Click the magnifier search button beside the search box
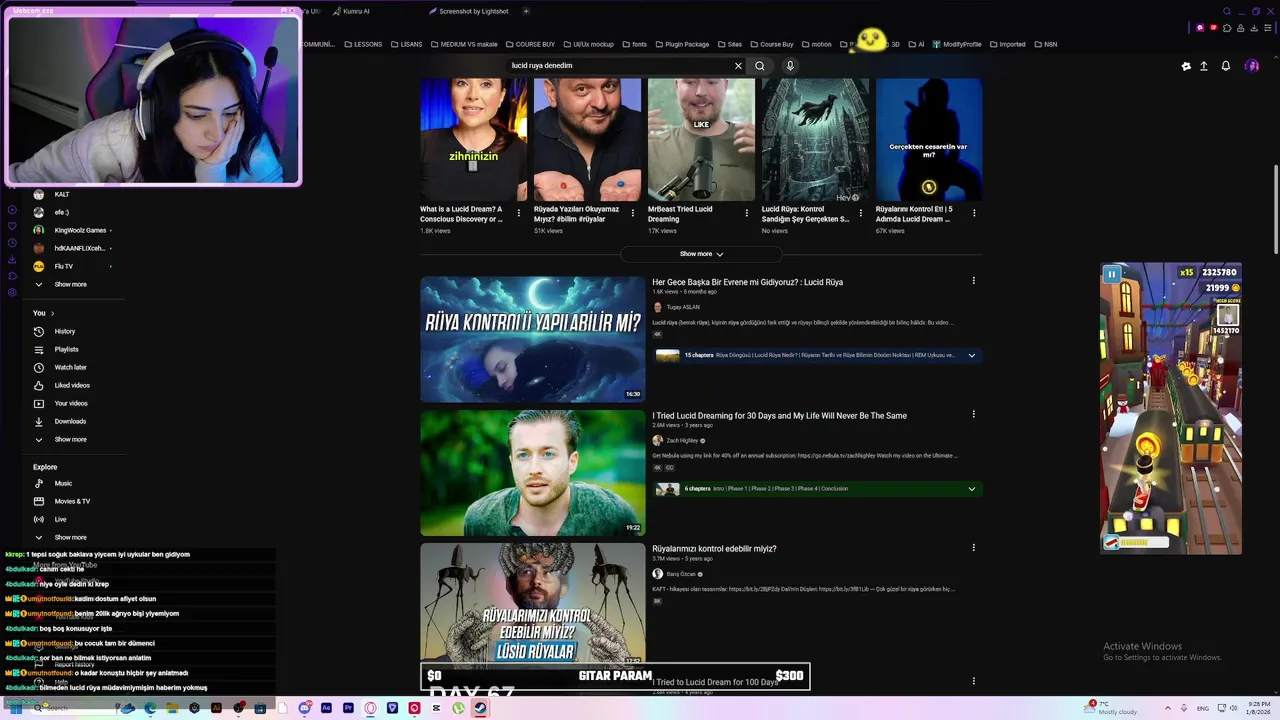1280x720 pixels. [x=760, y=66]
